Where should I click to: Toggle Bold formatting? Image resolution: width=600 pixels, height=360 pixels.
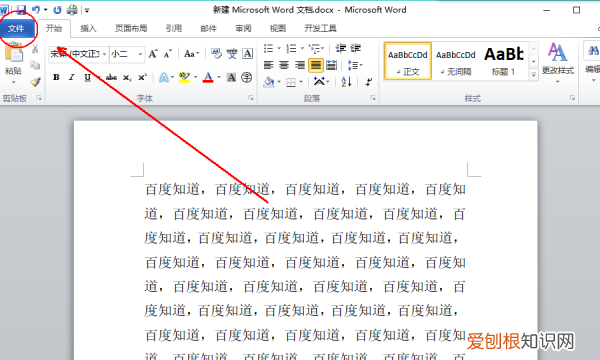56,77
